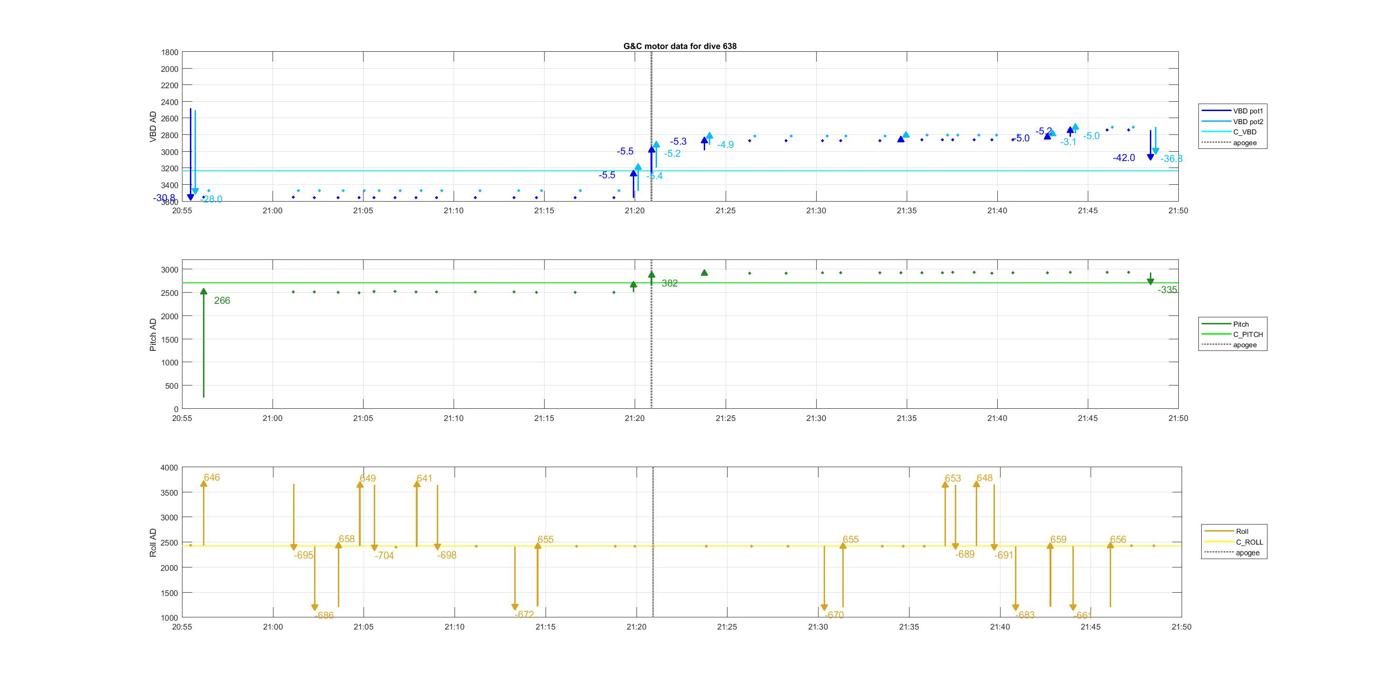Click the '-695' roll value label

pyautogui.click(x=303, y=555)
